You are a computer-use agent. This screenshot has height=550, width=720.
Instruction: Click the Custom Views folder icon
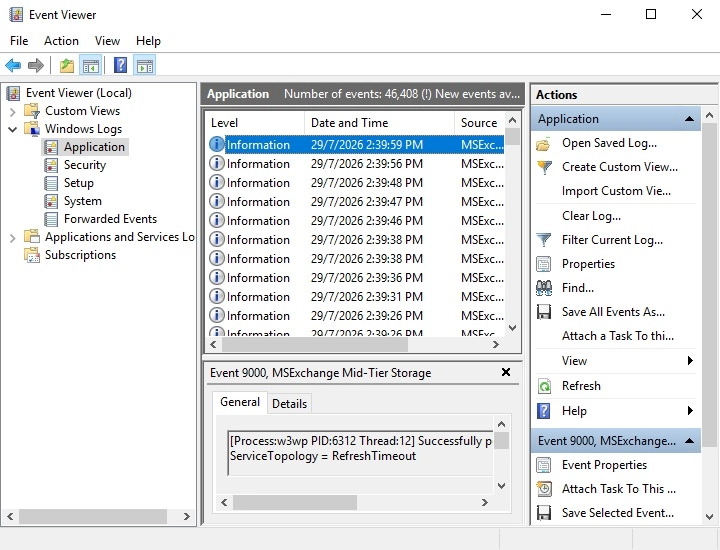[x=32, y=111]
